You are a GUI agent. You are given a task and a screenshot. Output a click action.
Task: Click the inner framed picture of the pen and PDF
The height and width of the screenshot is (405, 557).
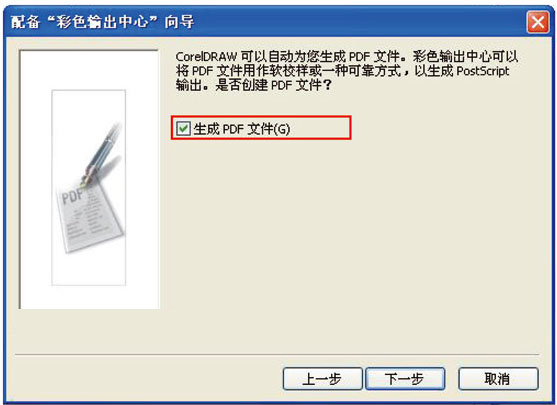tap(88, 188)
